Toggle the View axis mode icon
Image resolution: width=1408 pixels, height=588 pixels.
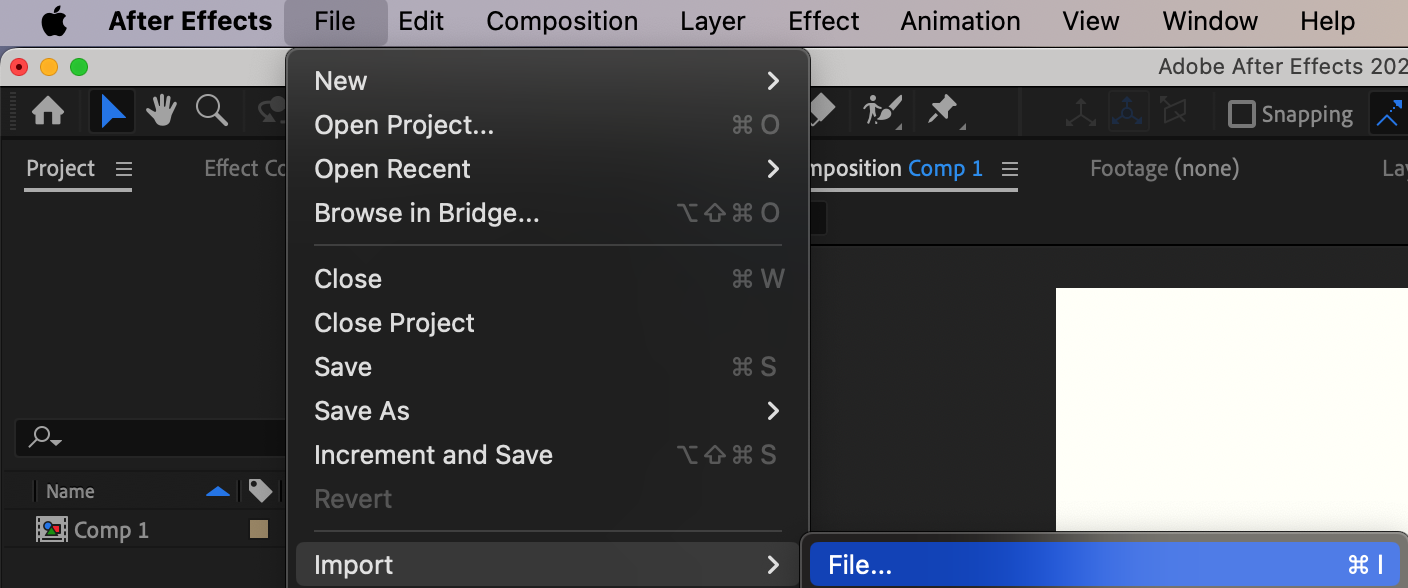[x=1174, y=112]
